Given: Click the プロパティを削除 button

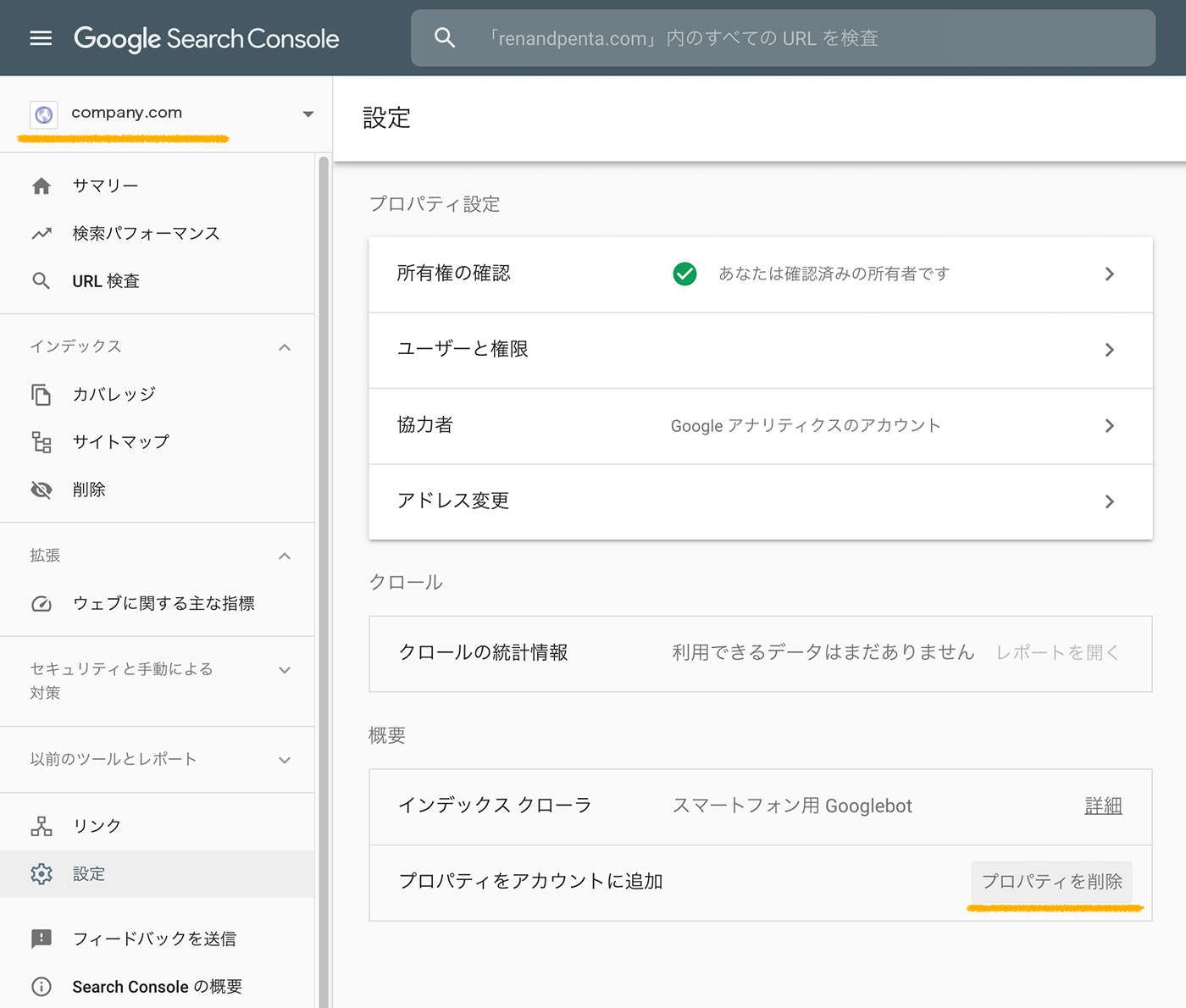Looking at the screenshot, I should [1051, 882].
